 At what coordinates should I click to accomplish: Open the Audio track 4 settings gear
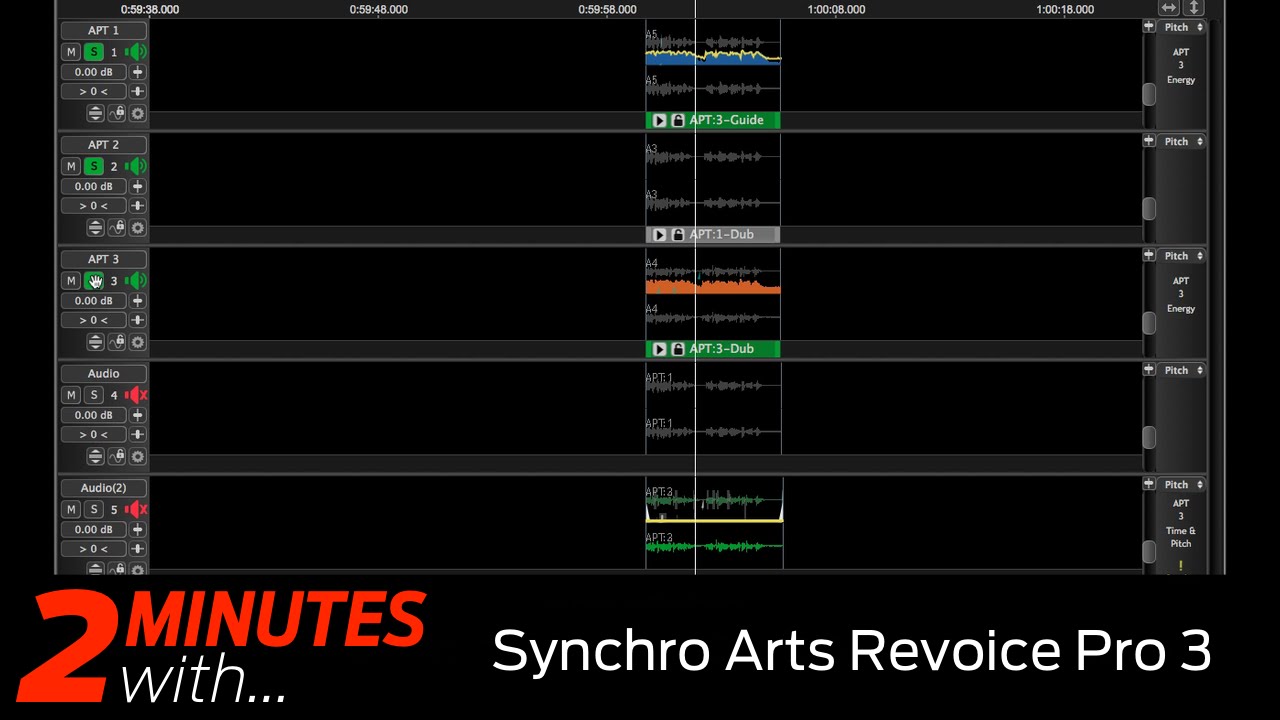click(x=138, y=457)
